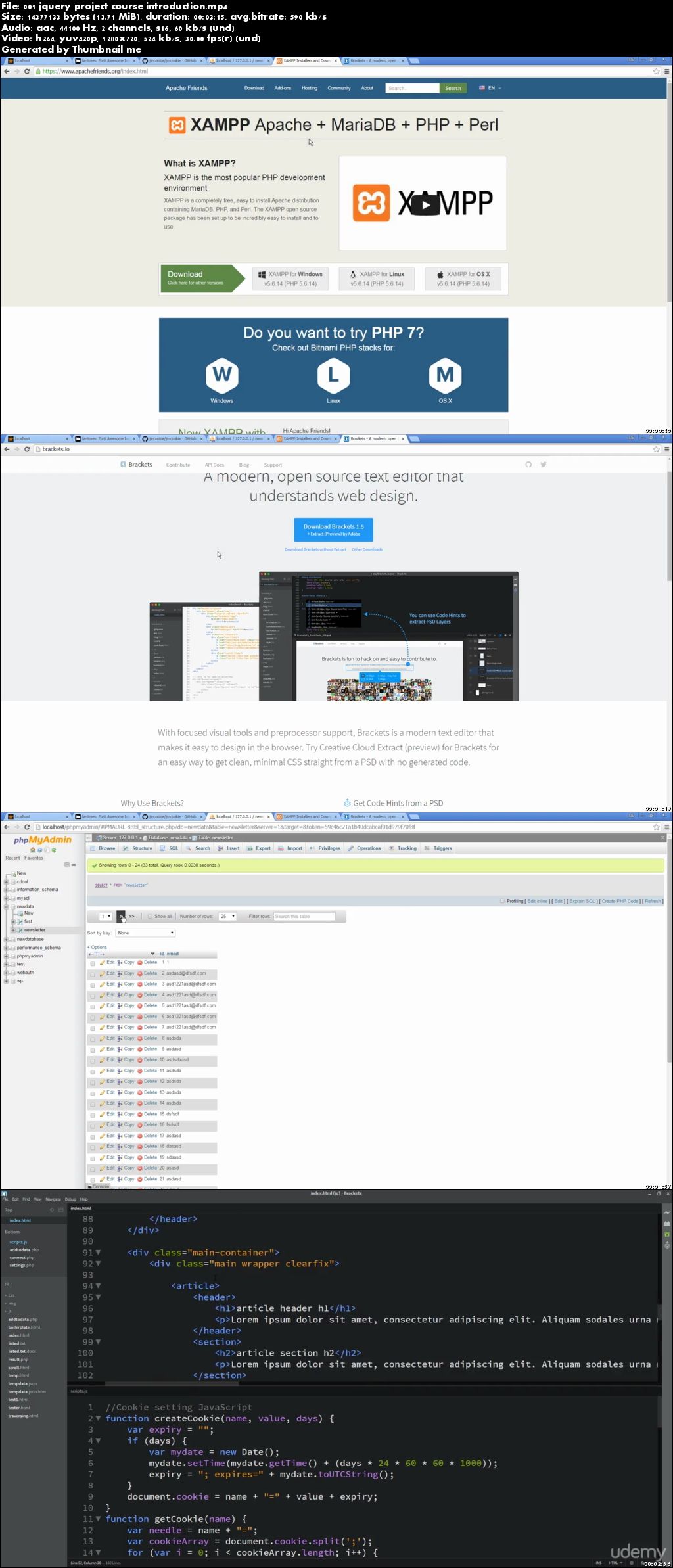Enable the Profiling checkbox
This screenshot has width=673, height=1568.
pos(502,901)
